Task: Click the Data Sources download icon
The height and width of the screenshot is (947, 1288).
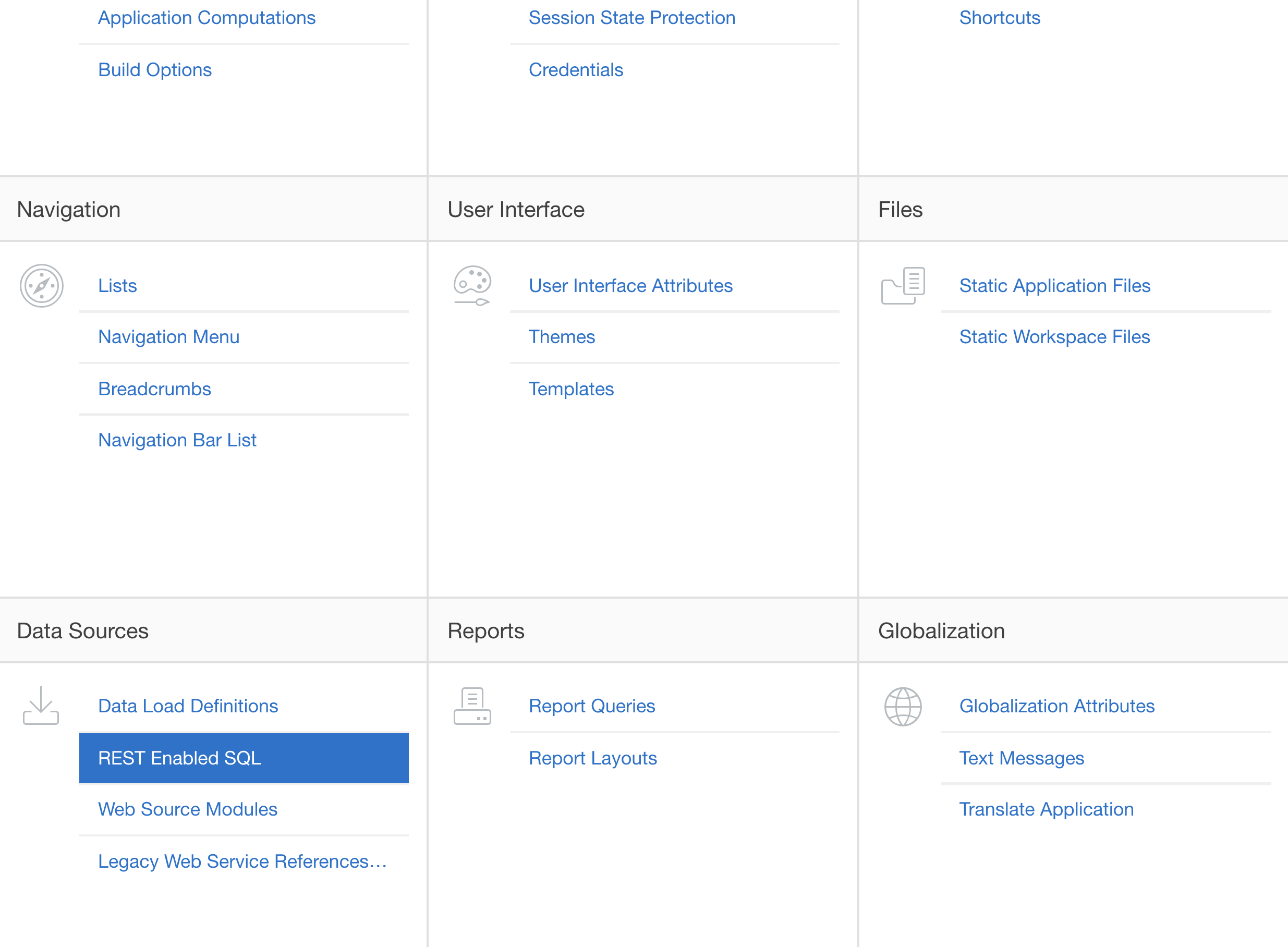Action: tap(41, 706)
